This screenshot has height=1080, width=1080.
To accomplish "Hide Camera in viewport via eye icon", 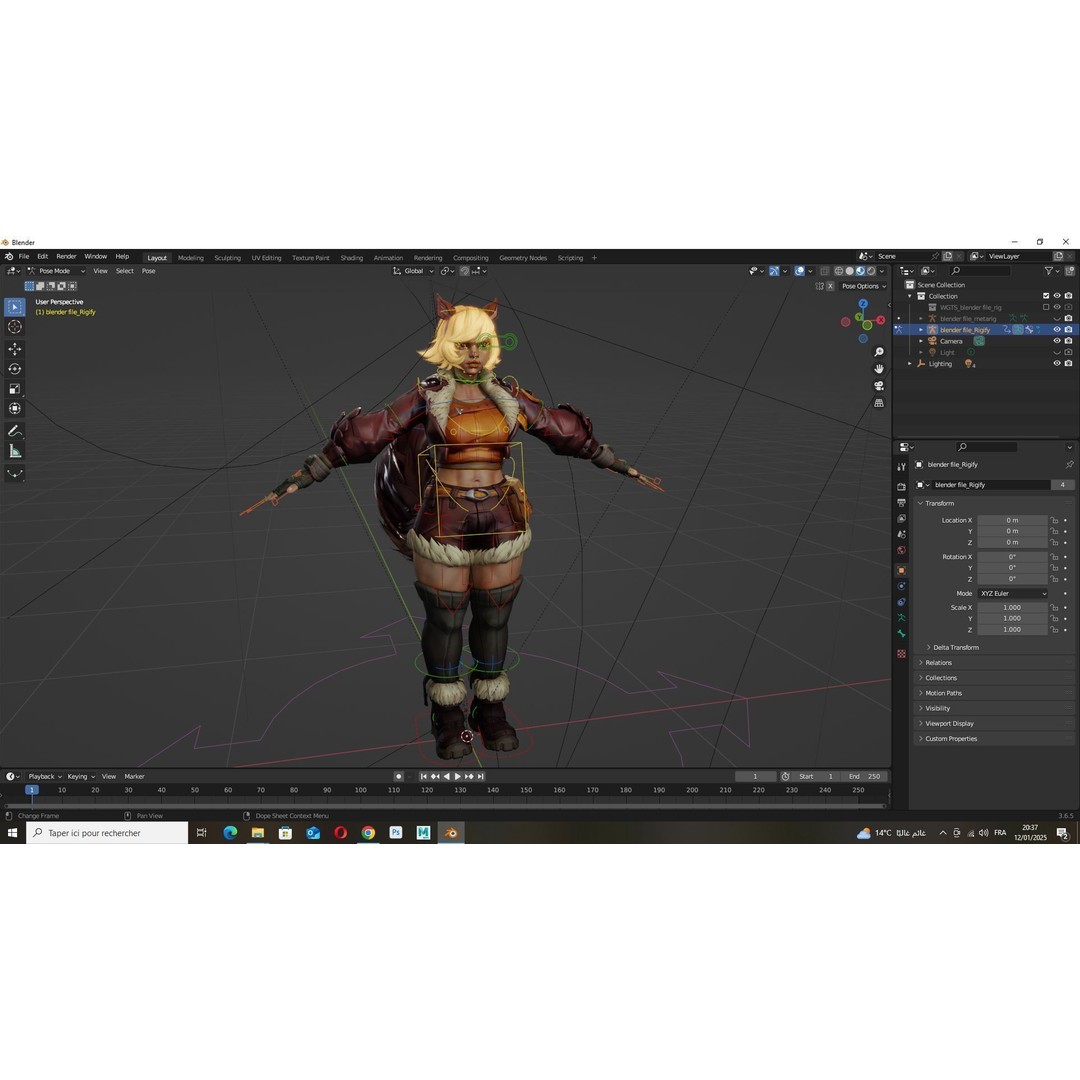I will (1057, 341).
